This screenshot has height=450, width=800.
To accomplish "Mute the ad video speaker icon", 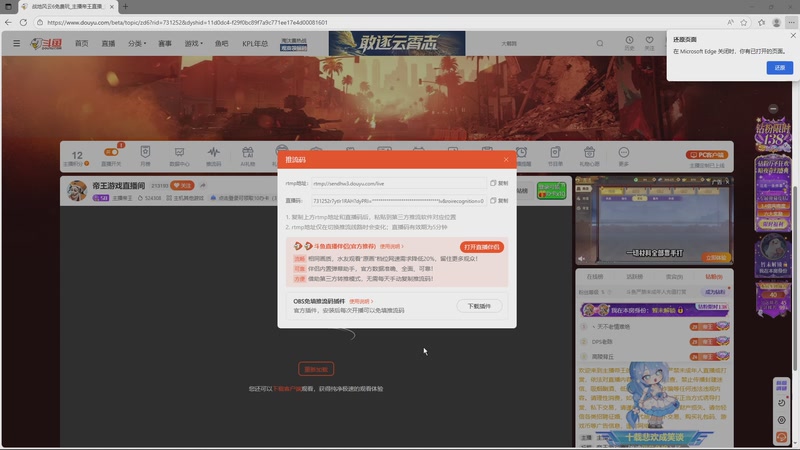I will [x=582, y=259].
